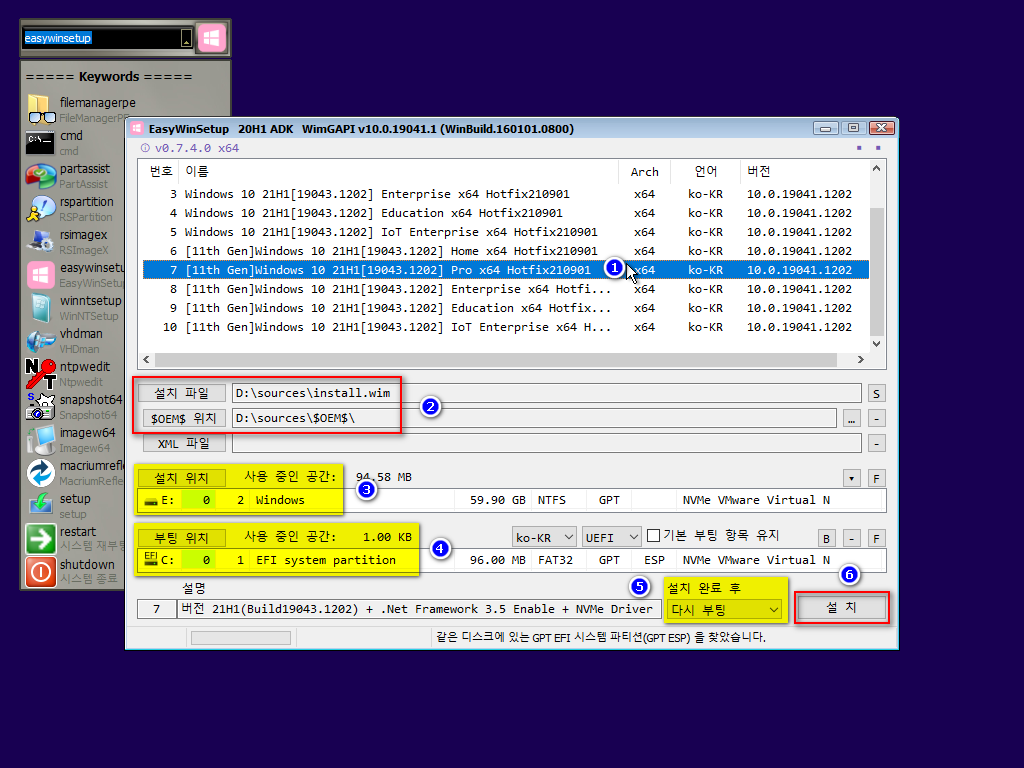
Task: Expand the easywinsetup keyword combo box arrow
Action: (186, 39)
